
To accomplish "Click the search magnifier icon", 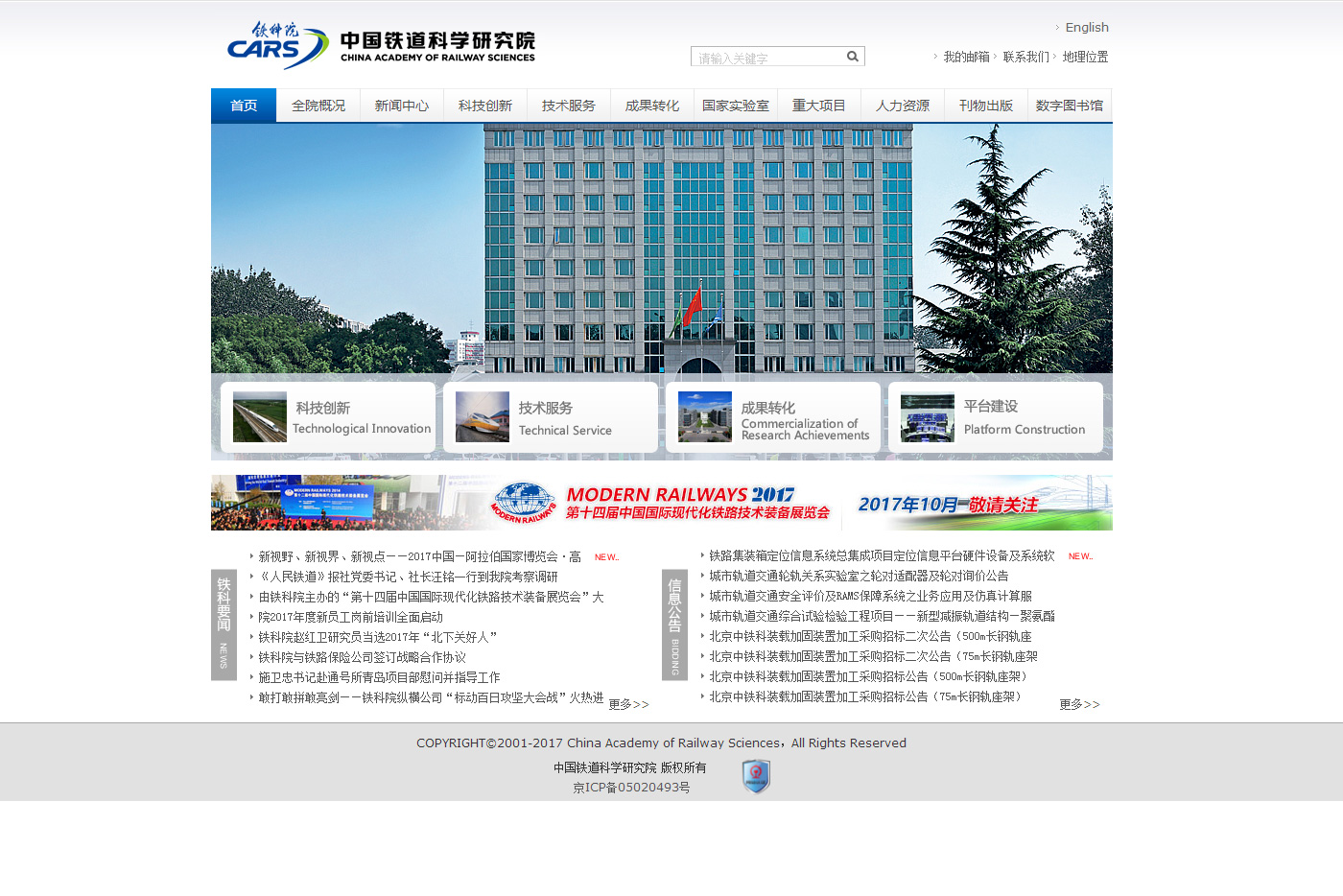I will [x=852, y=57].
